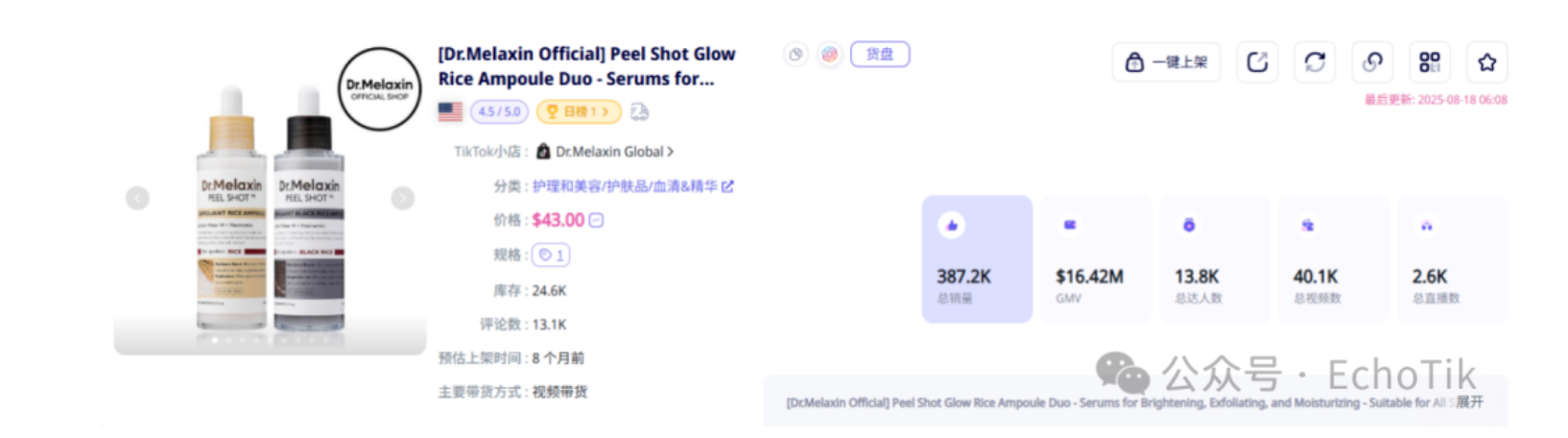
Task: Favorite this product with the star icon
Action: pos(1487,62)
